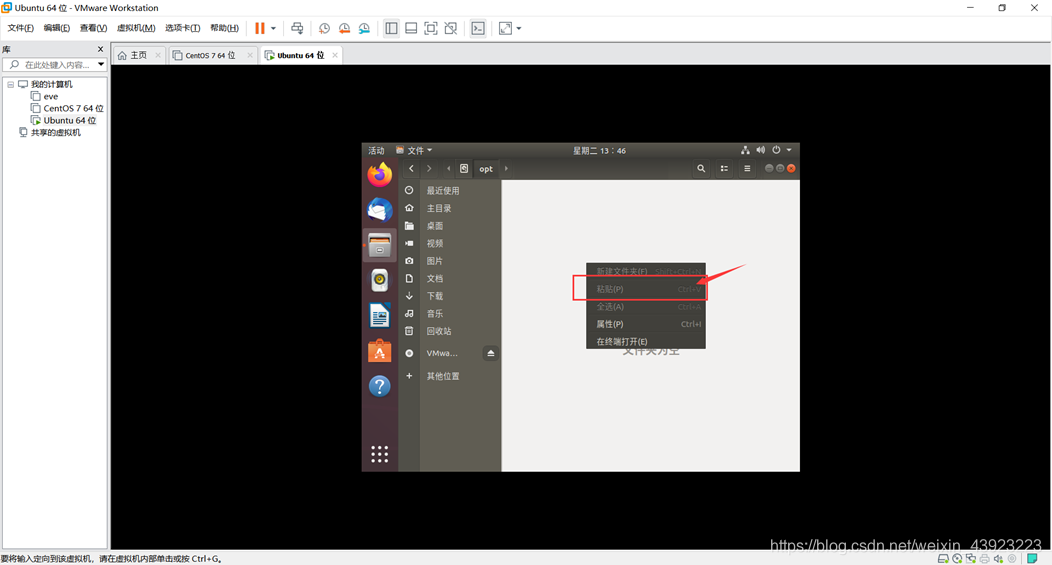Enter full screen mode in VMware toolbar
Viewport: 1052px width, 565px height.
click(x=431, y=28)
